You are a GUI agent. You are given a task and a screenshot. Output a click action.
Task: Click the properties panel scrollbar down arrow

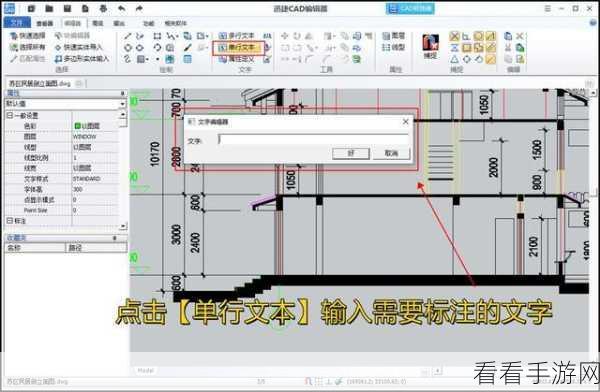(x=123, y=226)
